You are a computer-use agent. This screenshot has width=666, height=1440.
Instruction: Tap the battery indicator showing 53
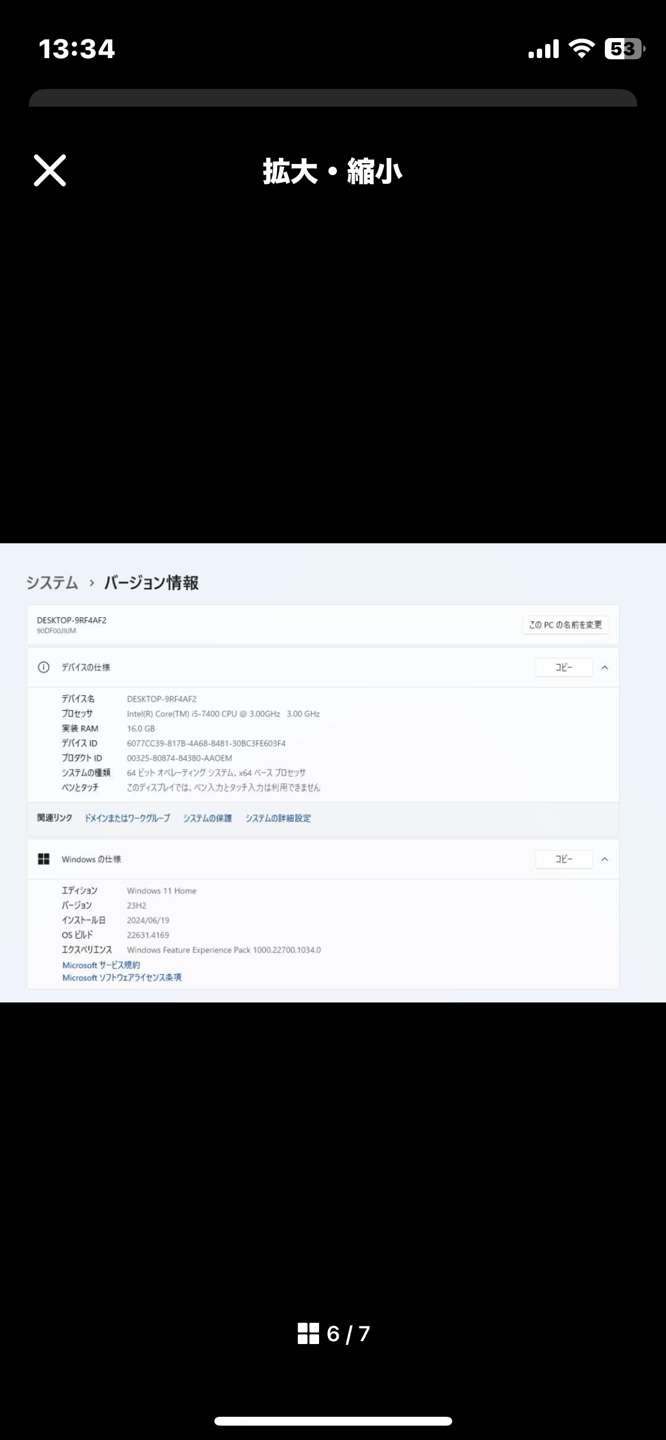624,48
